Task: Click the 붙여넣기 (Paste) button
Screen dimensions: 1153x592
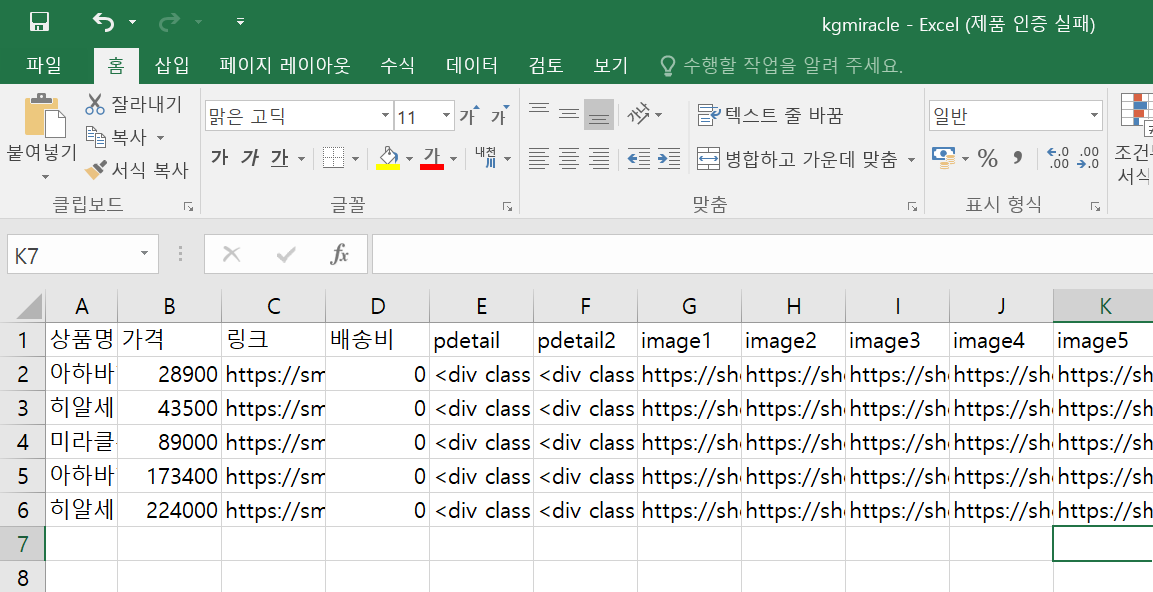Action: (x=42, y=130)
